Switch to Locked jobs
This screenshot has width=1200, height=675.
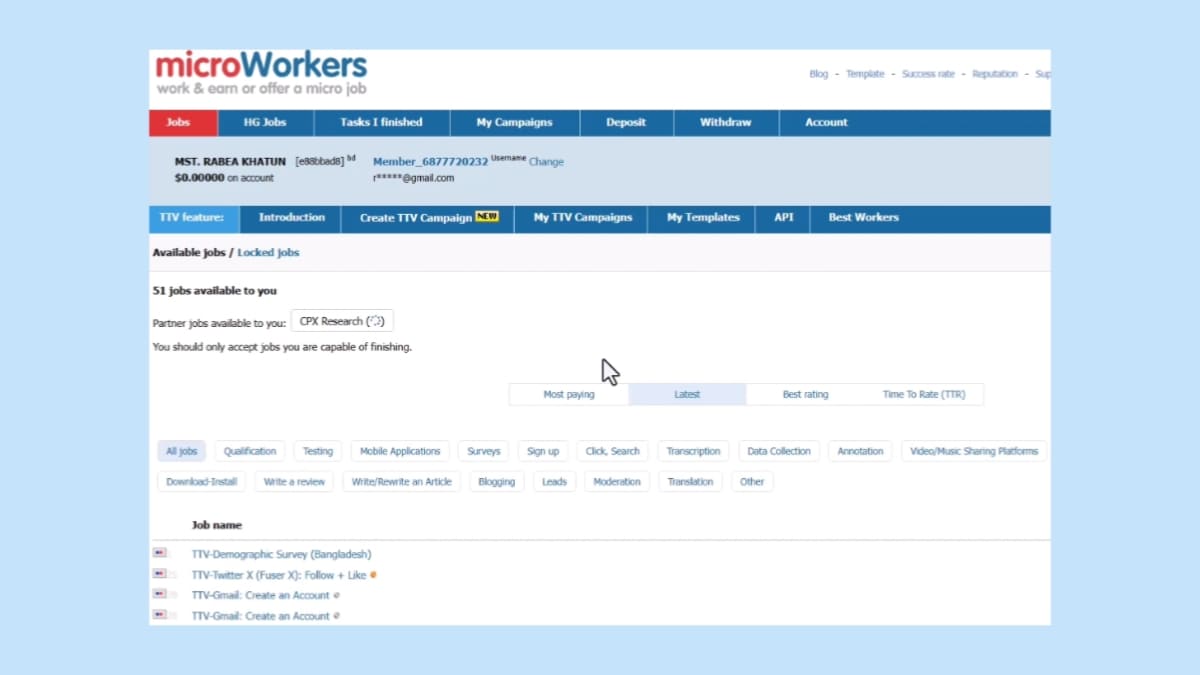[x=268, y=253]
